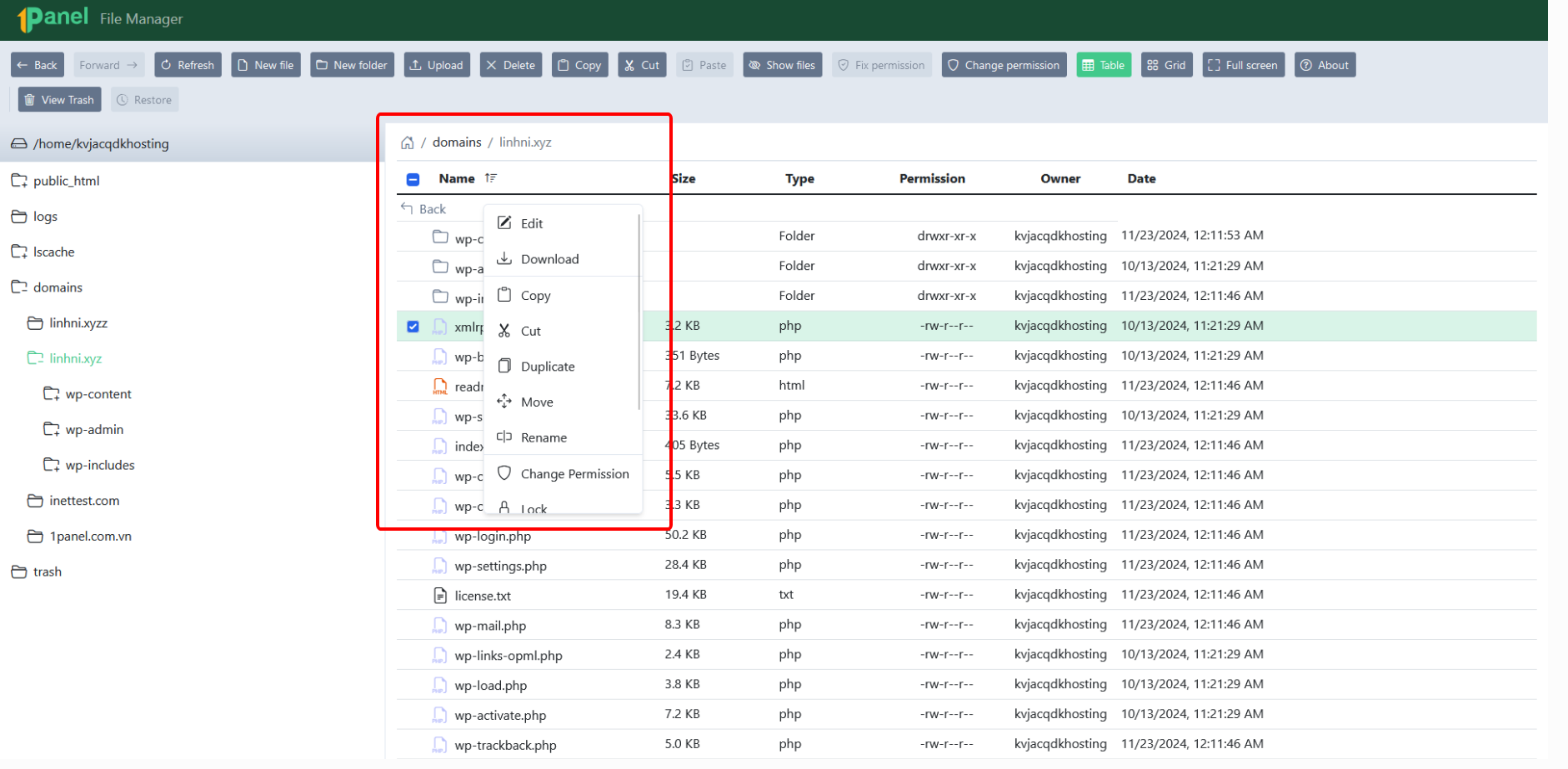1568x769 pixels.
Task: Open the logs folder in the sidebar
Action: click(45, 217)
